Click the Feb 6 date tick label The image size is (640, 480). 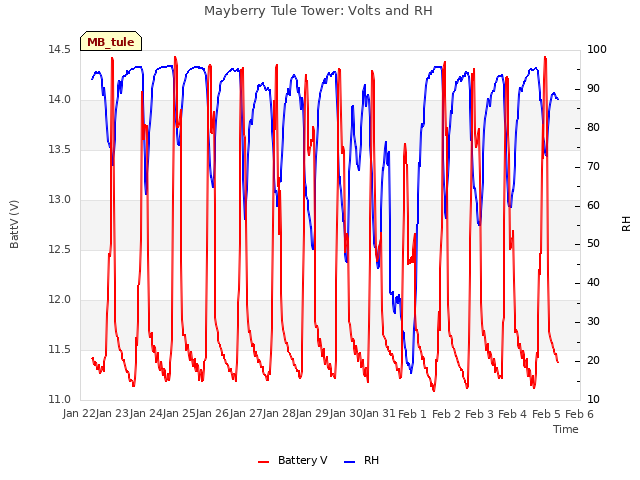[x=579, y=414]
